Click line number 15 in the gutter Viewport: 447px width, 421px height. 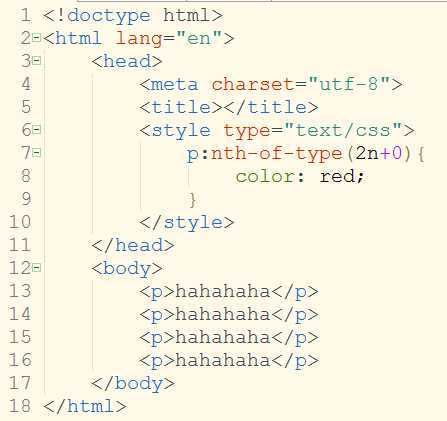pos(20,337)
